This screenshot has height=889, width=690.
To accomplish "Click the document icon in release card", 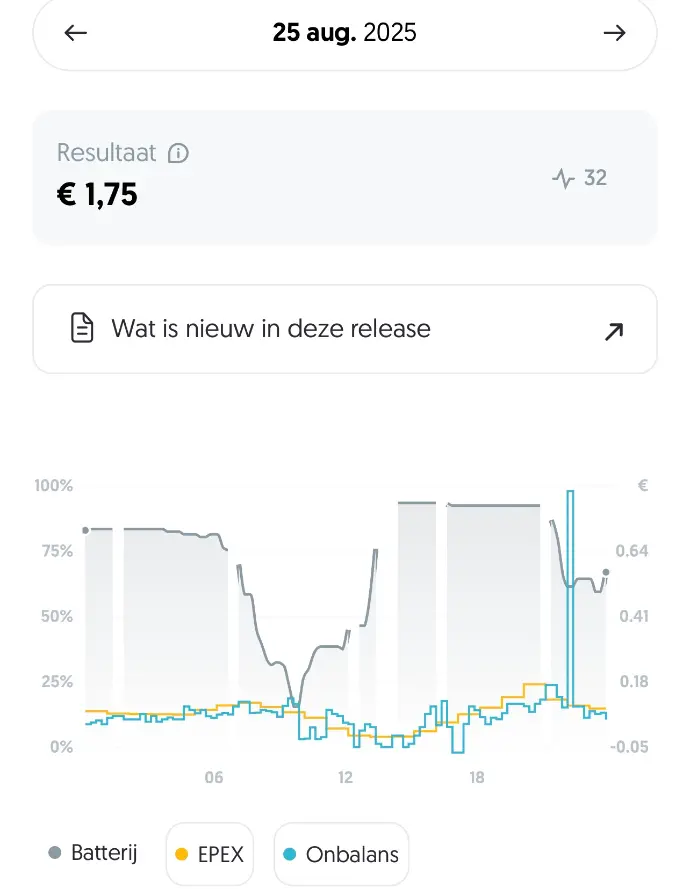I will [83, 329].
